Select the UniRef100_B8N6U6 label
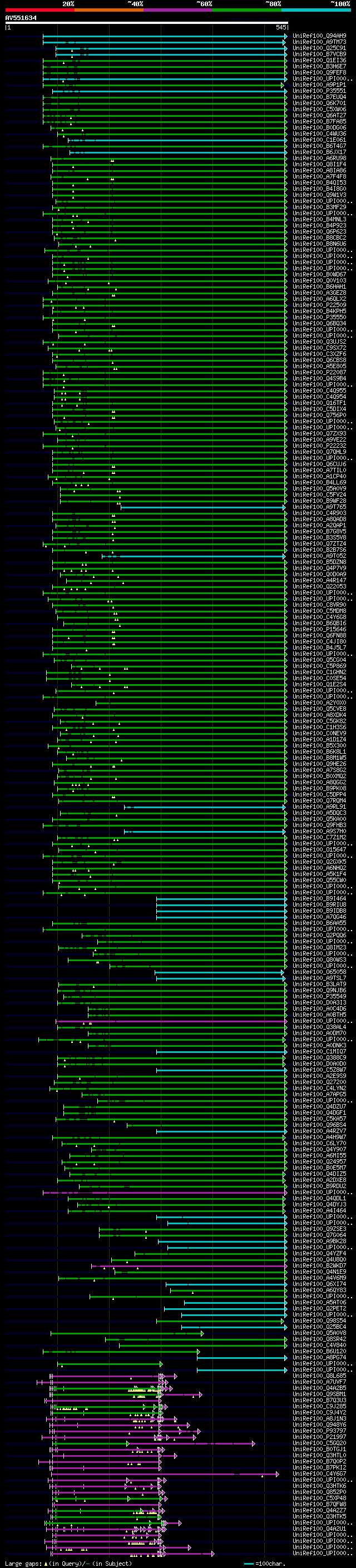Viewport: 356px width, 1568px height. pos(319,244)
